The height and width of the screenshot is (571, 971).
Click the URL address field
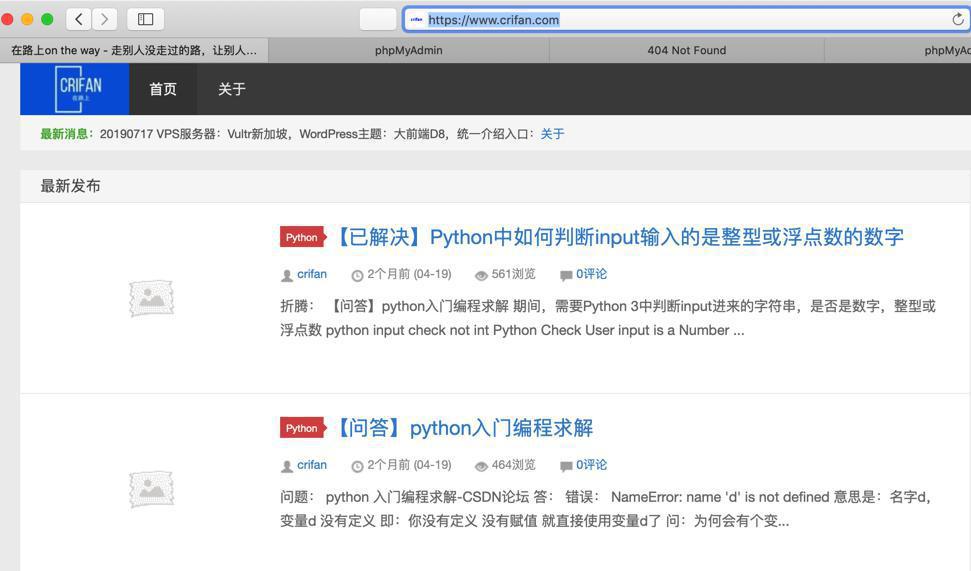[684, 19]
